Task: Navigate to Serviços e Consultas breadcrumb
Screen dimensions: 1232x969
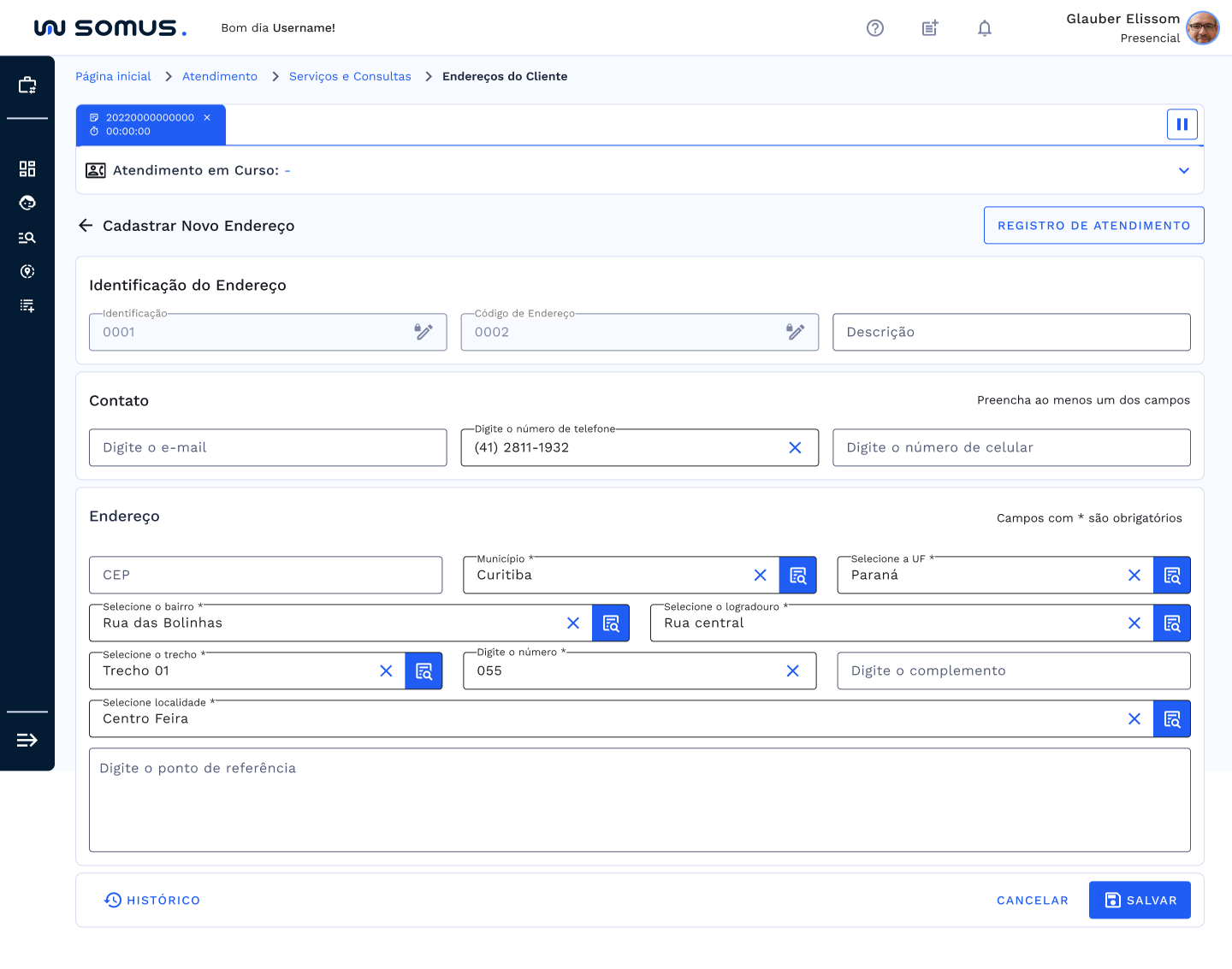Action: pos(350,77)
